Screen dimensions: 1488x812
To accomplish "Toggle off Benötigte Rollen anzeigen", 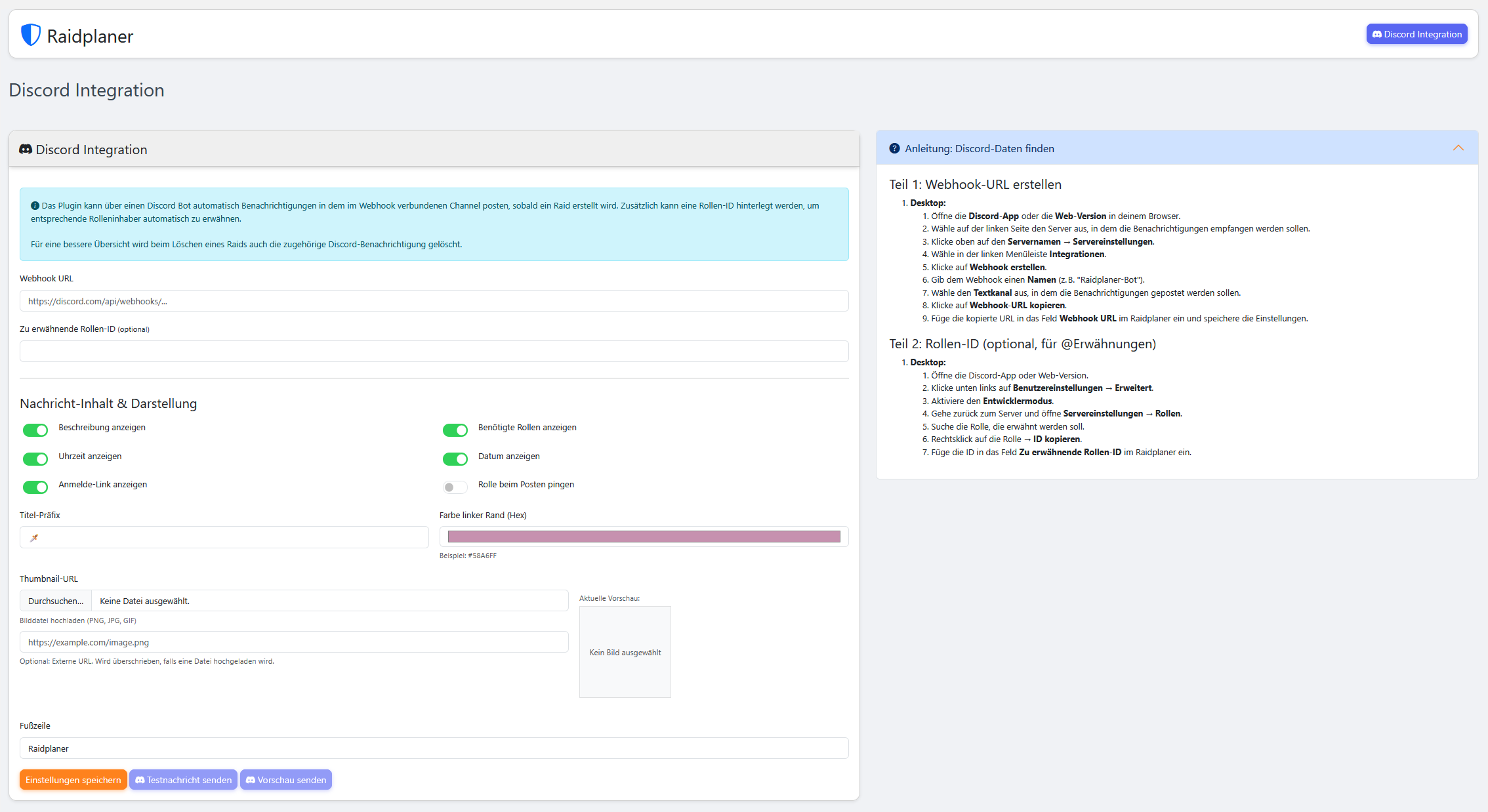I will coord(455,430).
